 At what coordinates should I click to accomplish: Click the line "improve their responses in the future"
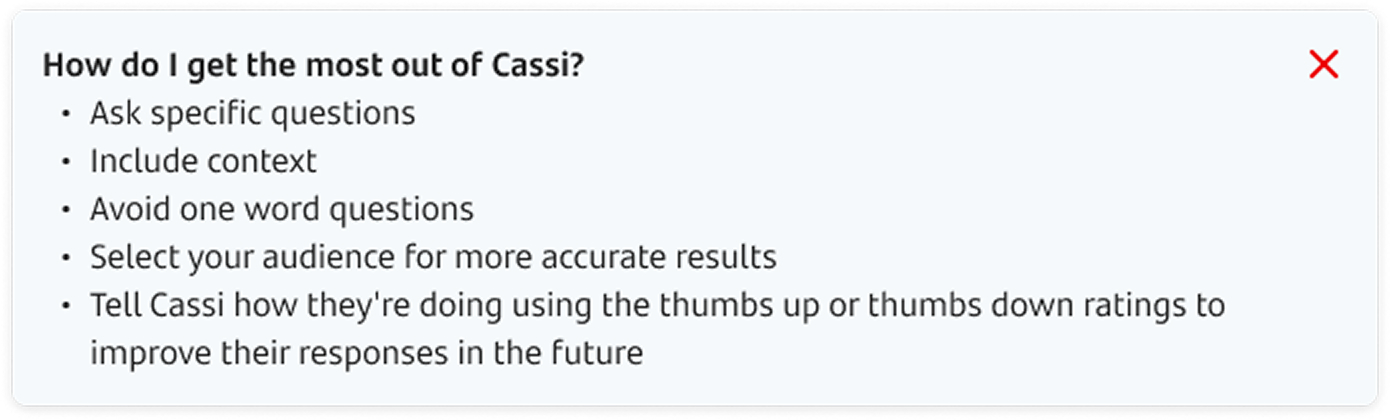coord(366,353)
